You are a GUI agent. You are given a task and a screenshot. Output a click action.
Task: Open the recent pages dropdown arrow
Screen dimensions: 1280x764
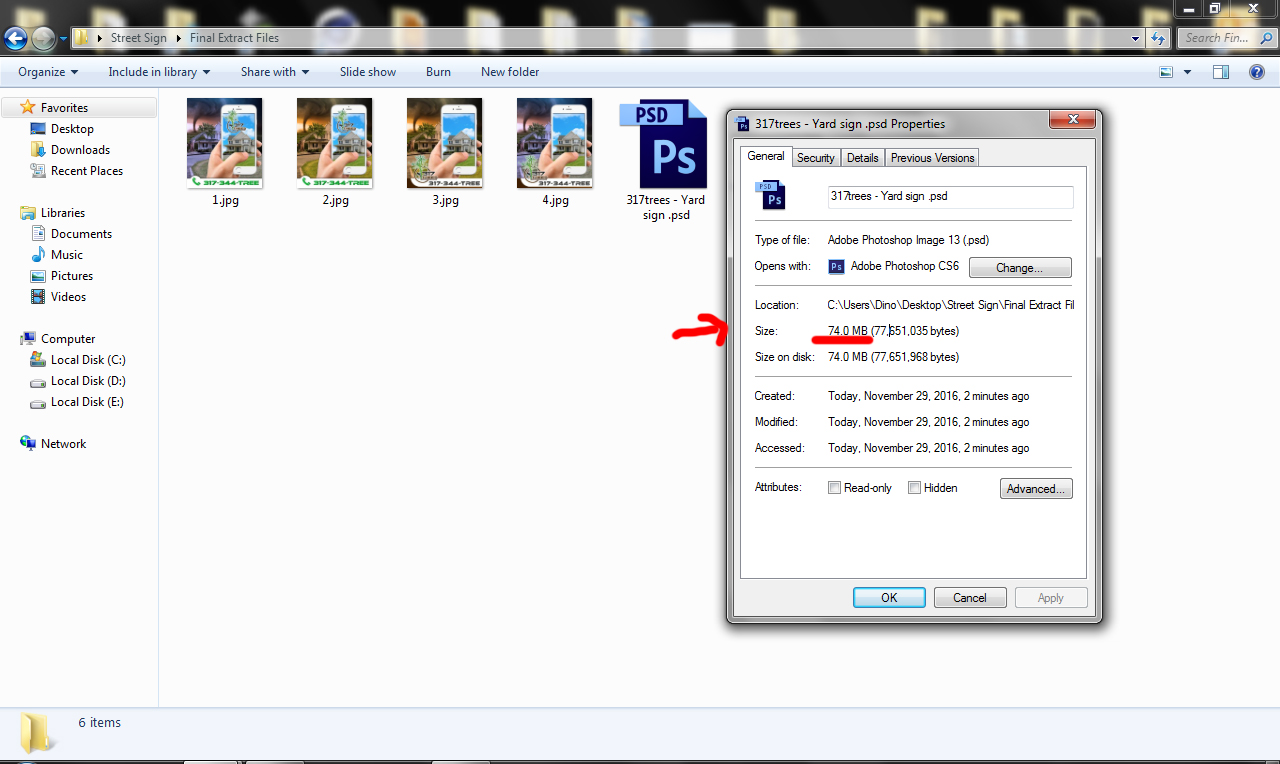click(x=63, y=38)
